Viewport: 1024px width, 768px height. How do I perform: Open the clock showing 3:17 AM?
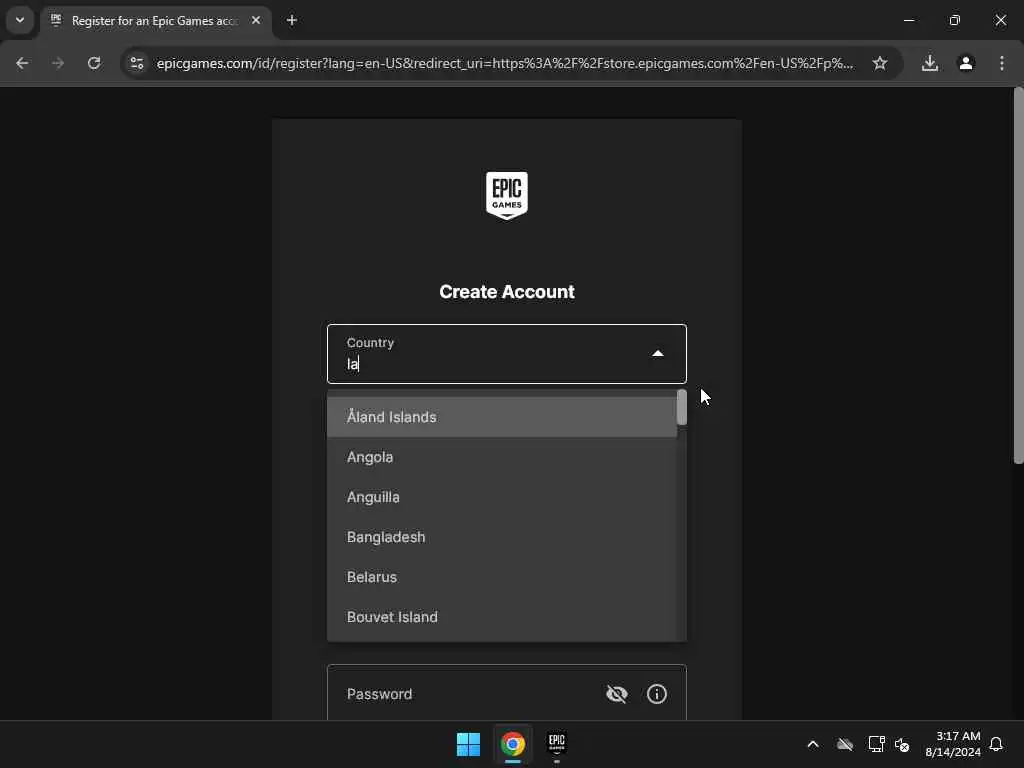click(x=953, y=744)
